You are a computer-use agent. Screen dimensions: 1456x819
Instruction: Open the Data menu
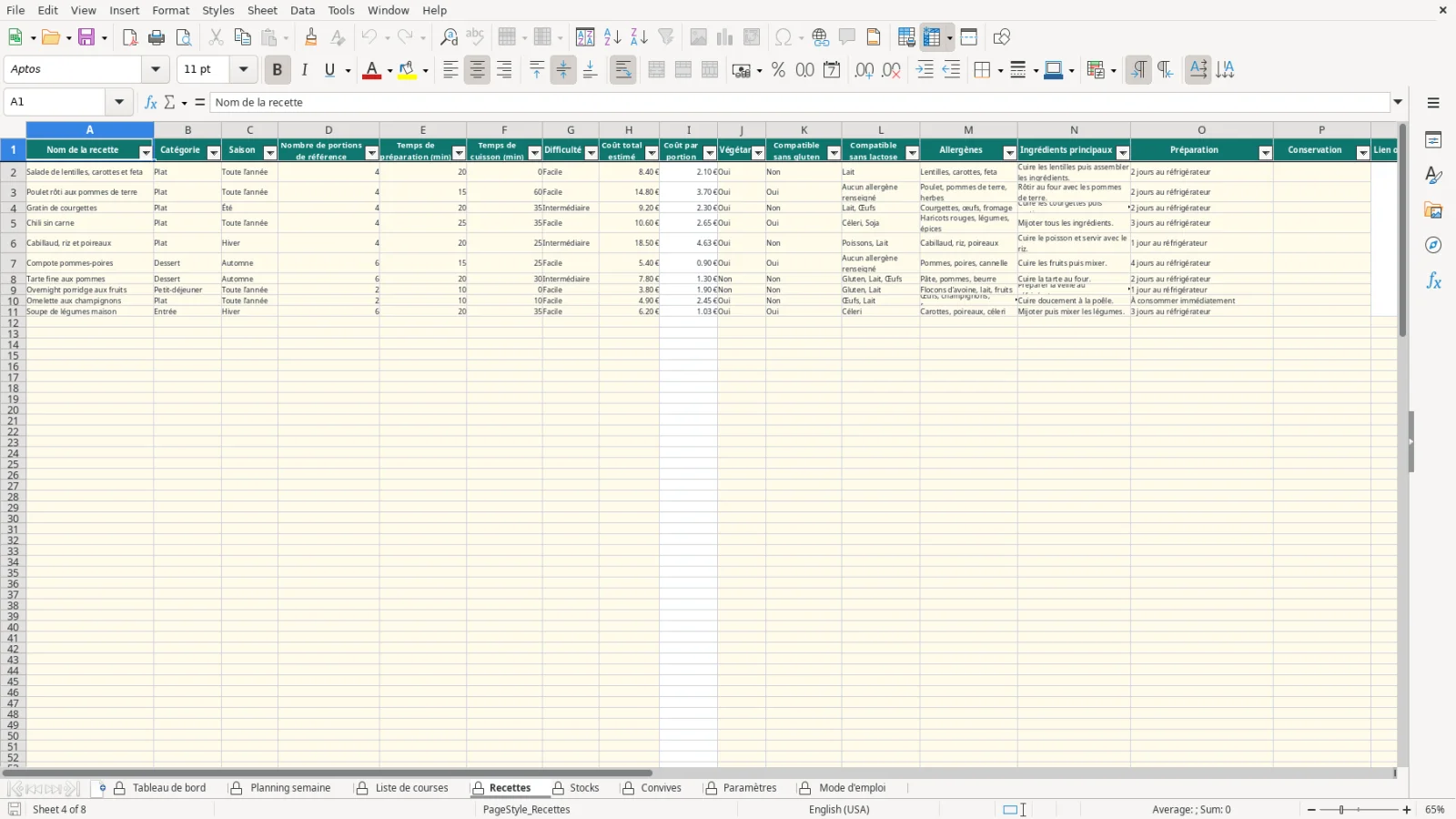[303, 10]
